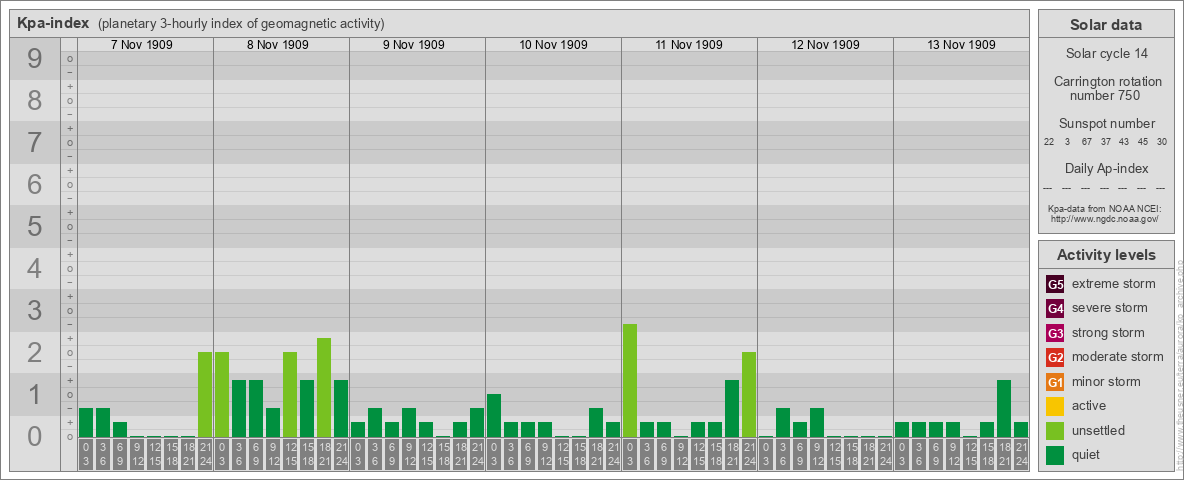The height and width of the screenshot is (480, 1184).
Task: Click the G3 strong storm badge
Action: 1055,333
